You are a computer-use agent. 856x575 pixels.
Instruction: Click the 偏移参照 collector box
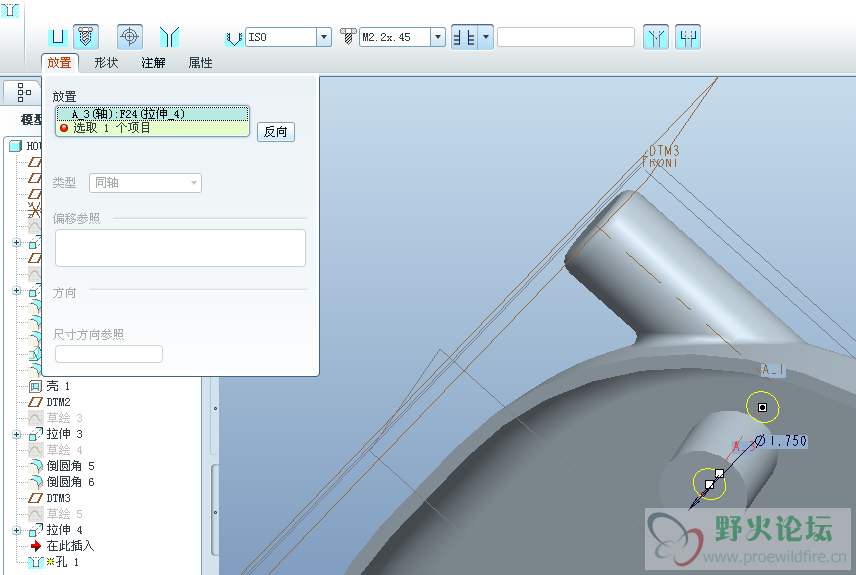tap(180, 248)
